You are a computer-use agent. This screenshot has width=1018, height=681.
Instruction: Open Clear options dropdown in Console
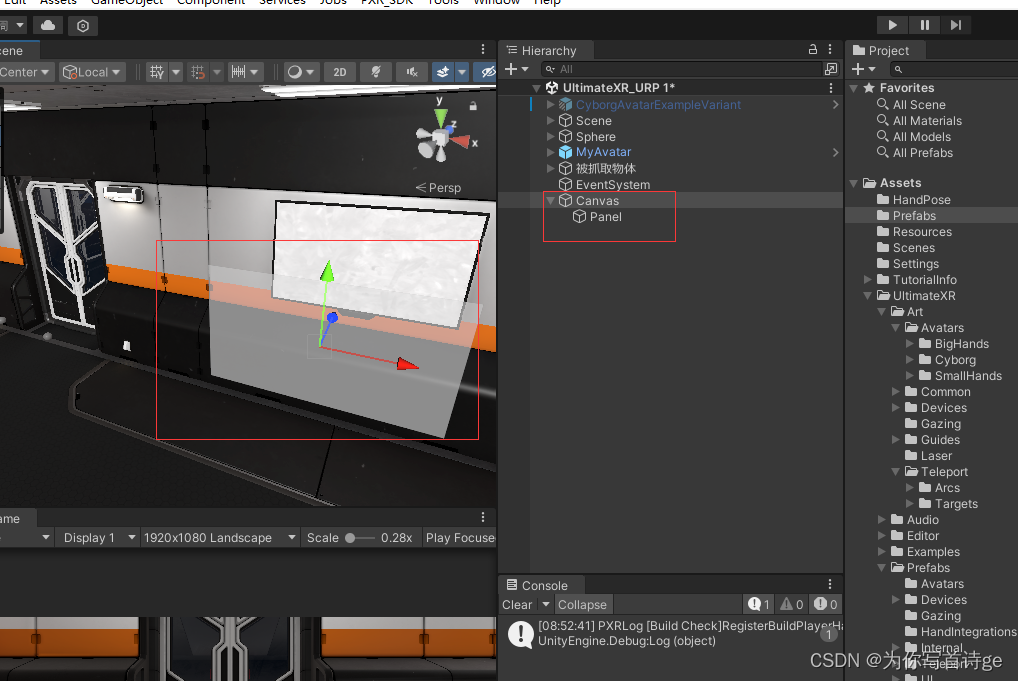click(x=545, y=604)
